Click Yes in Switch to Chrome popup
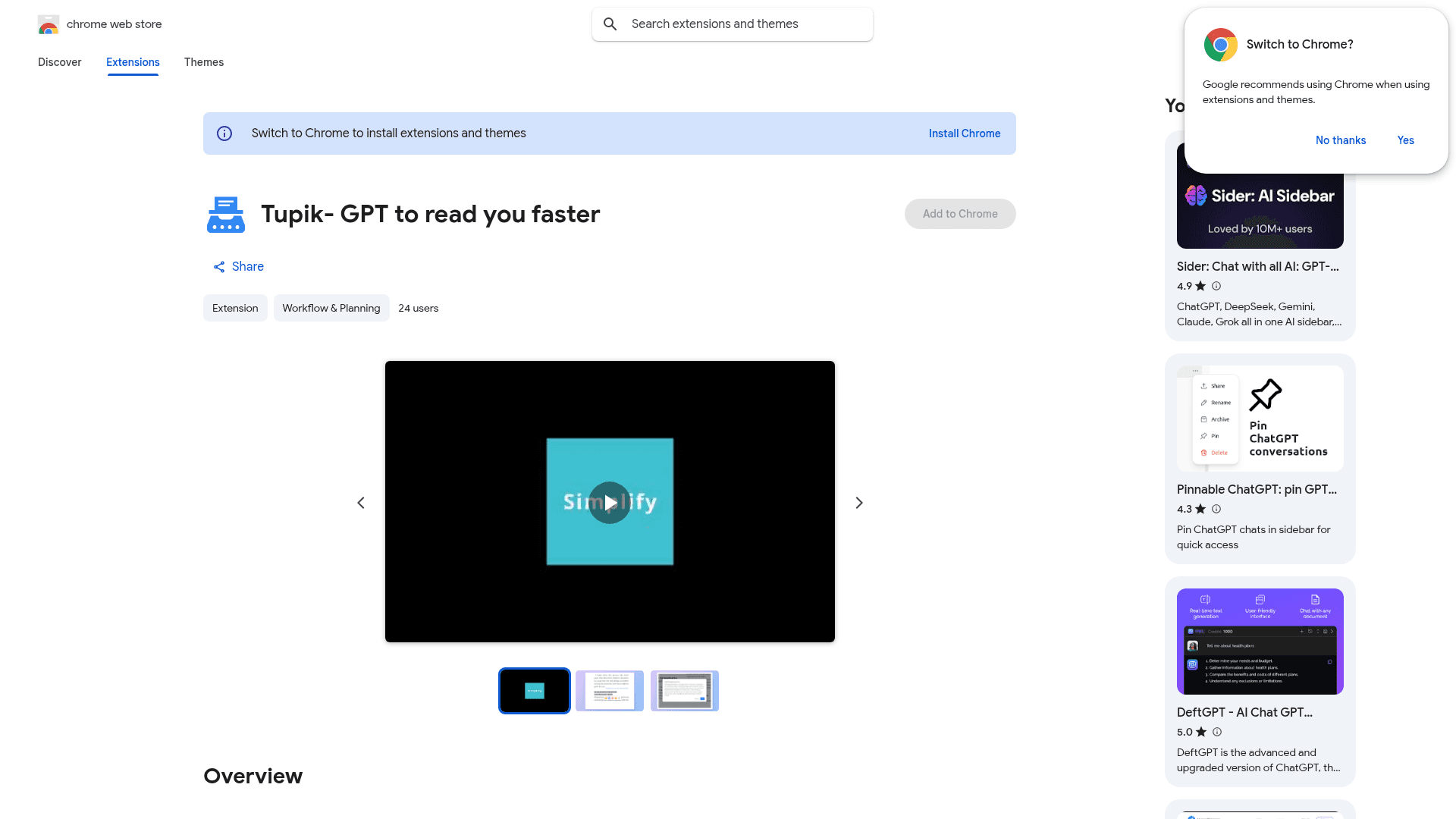This screenshot has width=1456, height=819. [1406, 140]
